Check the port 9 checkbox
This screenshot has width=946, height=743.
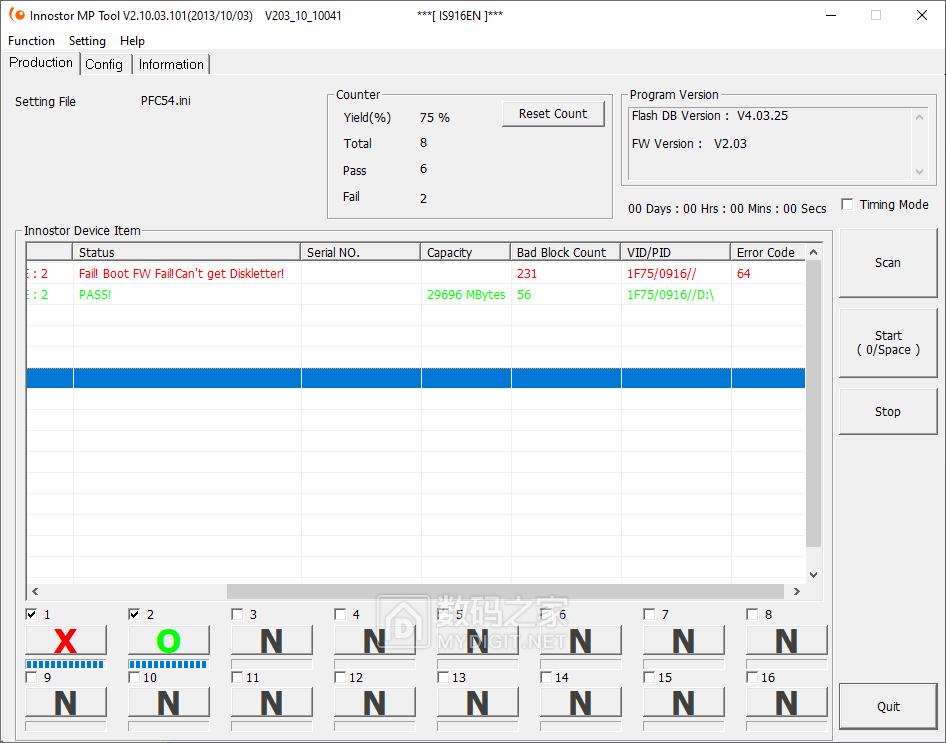tap(31, 677)
